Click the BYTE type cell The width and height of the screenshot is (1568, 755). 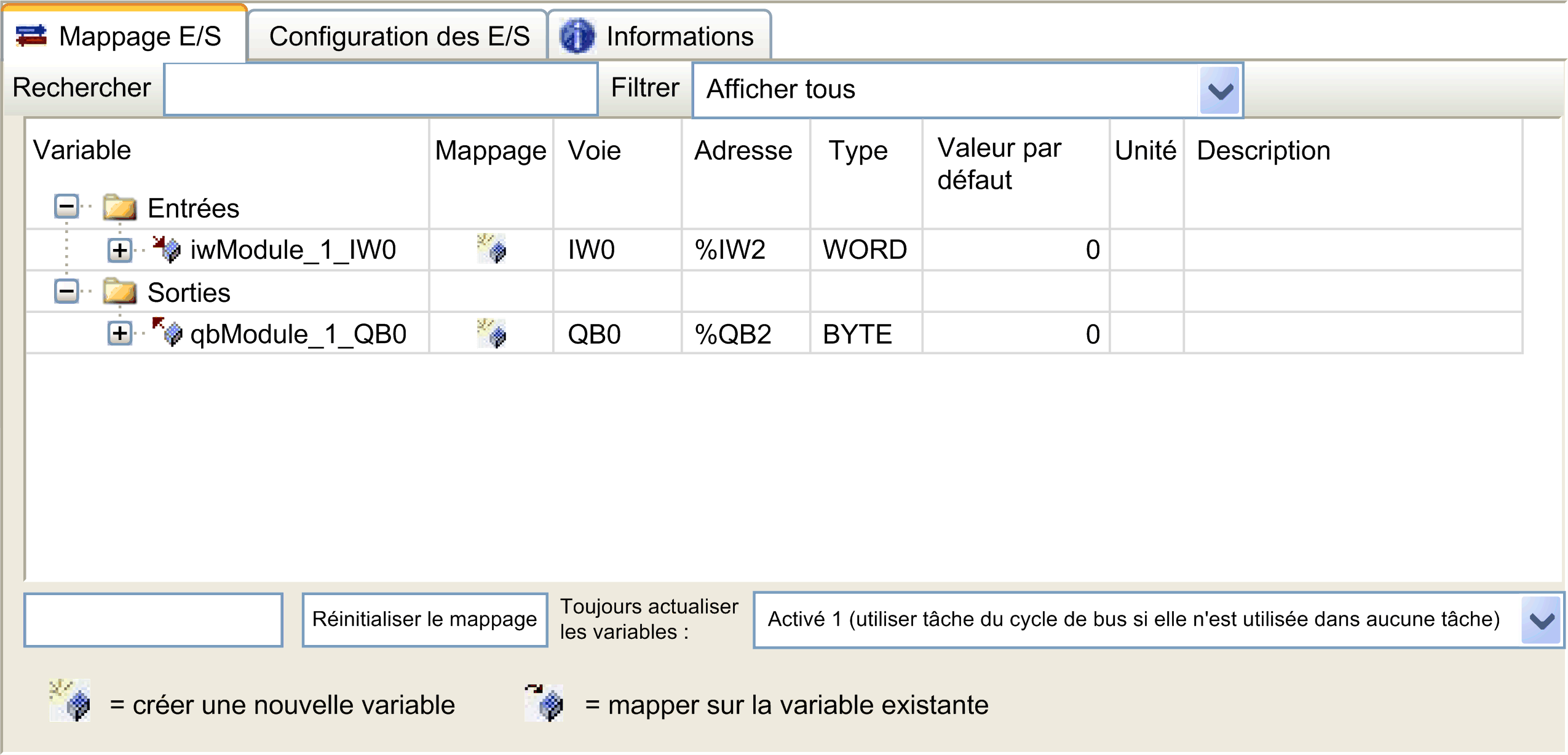click(866, 334)
